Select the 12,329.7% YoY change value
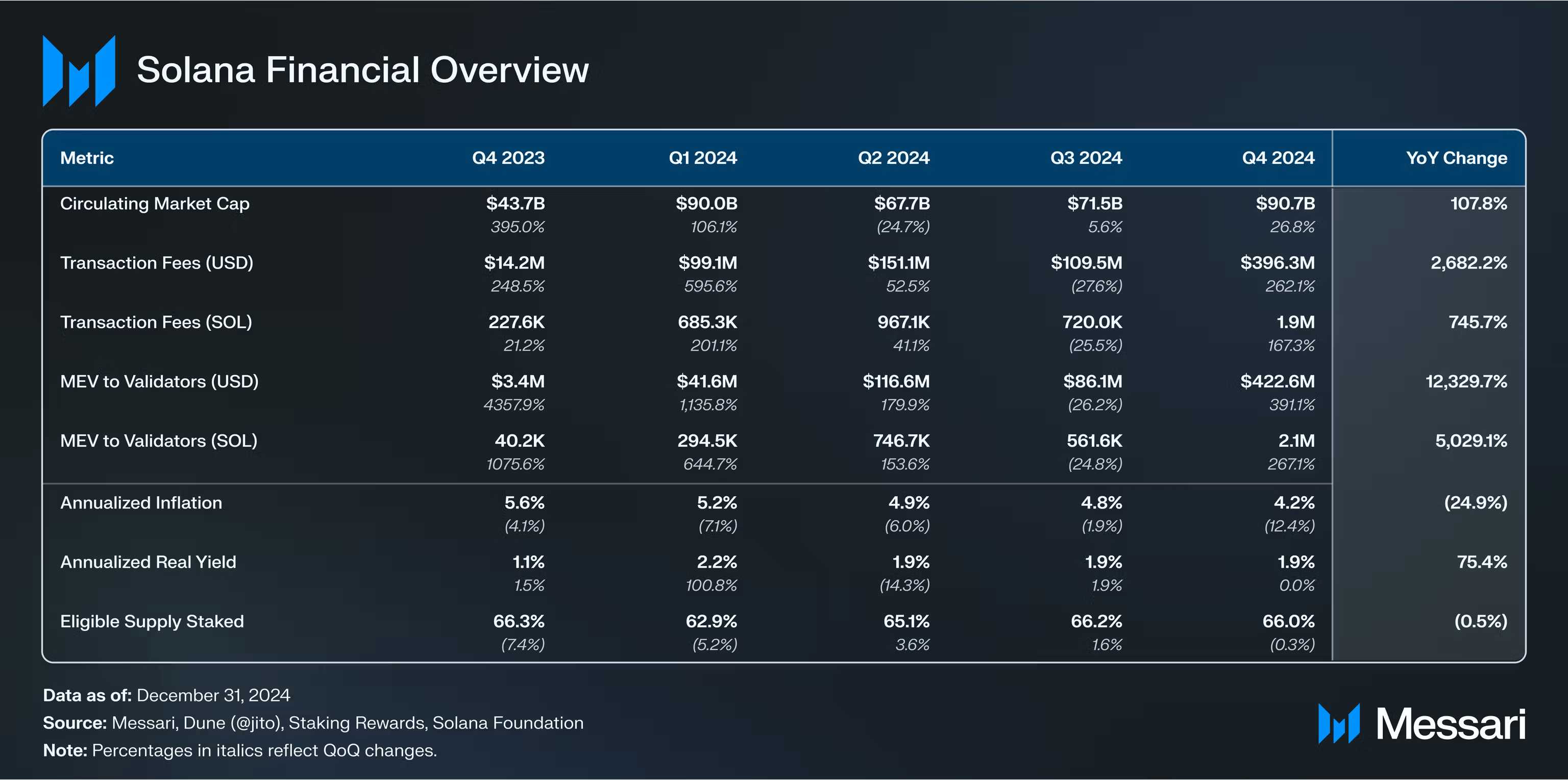Screen dimensions: 1568x780 click(x=1466, y=382)
